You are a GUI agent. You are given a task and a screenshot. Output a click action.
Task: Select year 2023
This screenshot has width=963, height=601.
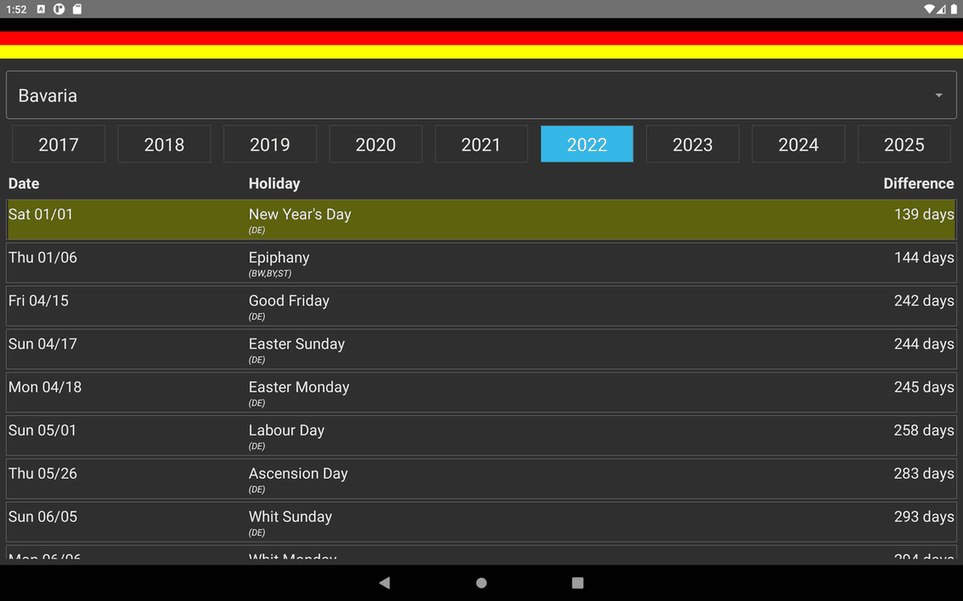click(692, 144)
